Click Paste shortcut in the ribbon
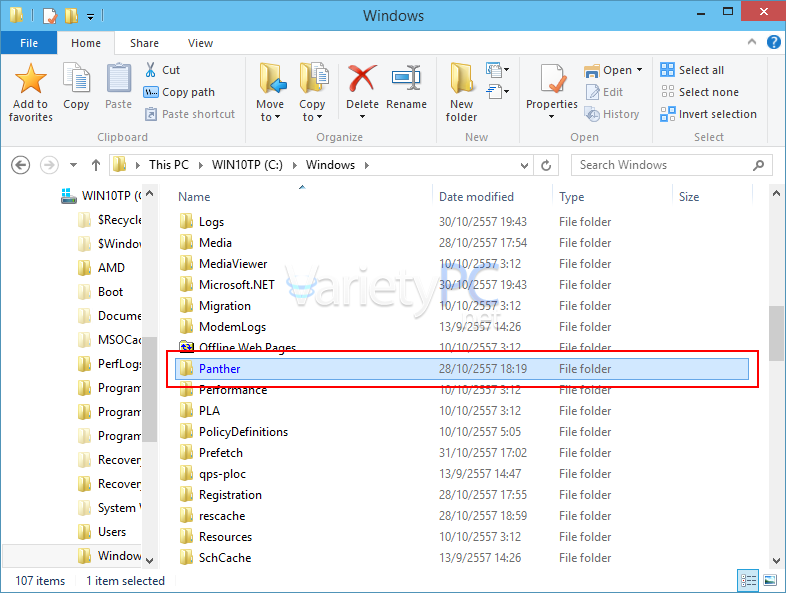The height and width of the screenshot is (593, 786). pos(189,114)
